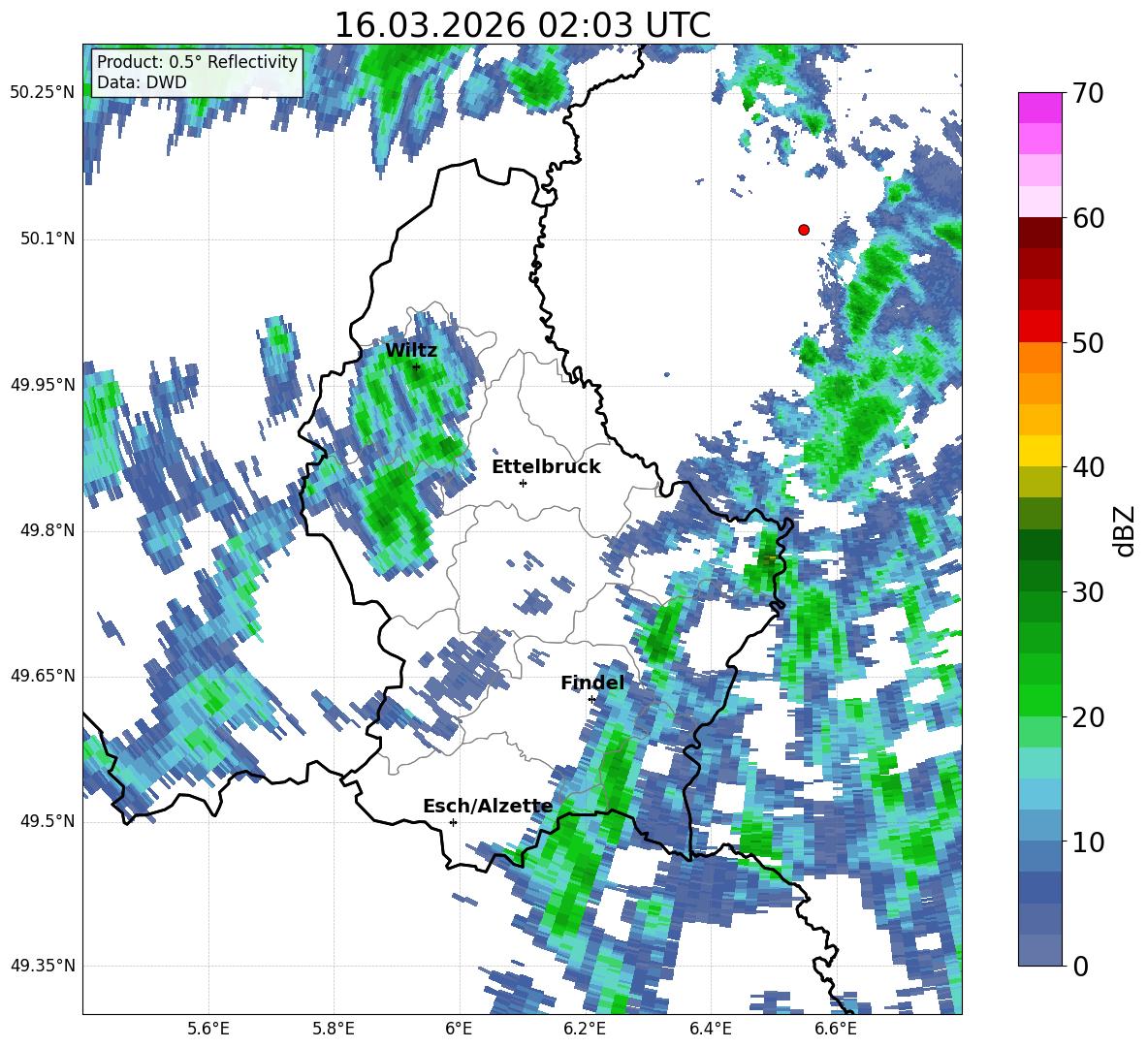Click the 49.5°N latitude label
1148x1048 pixels.
(x=48, y=821)
